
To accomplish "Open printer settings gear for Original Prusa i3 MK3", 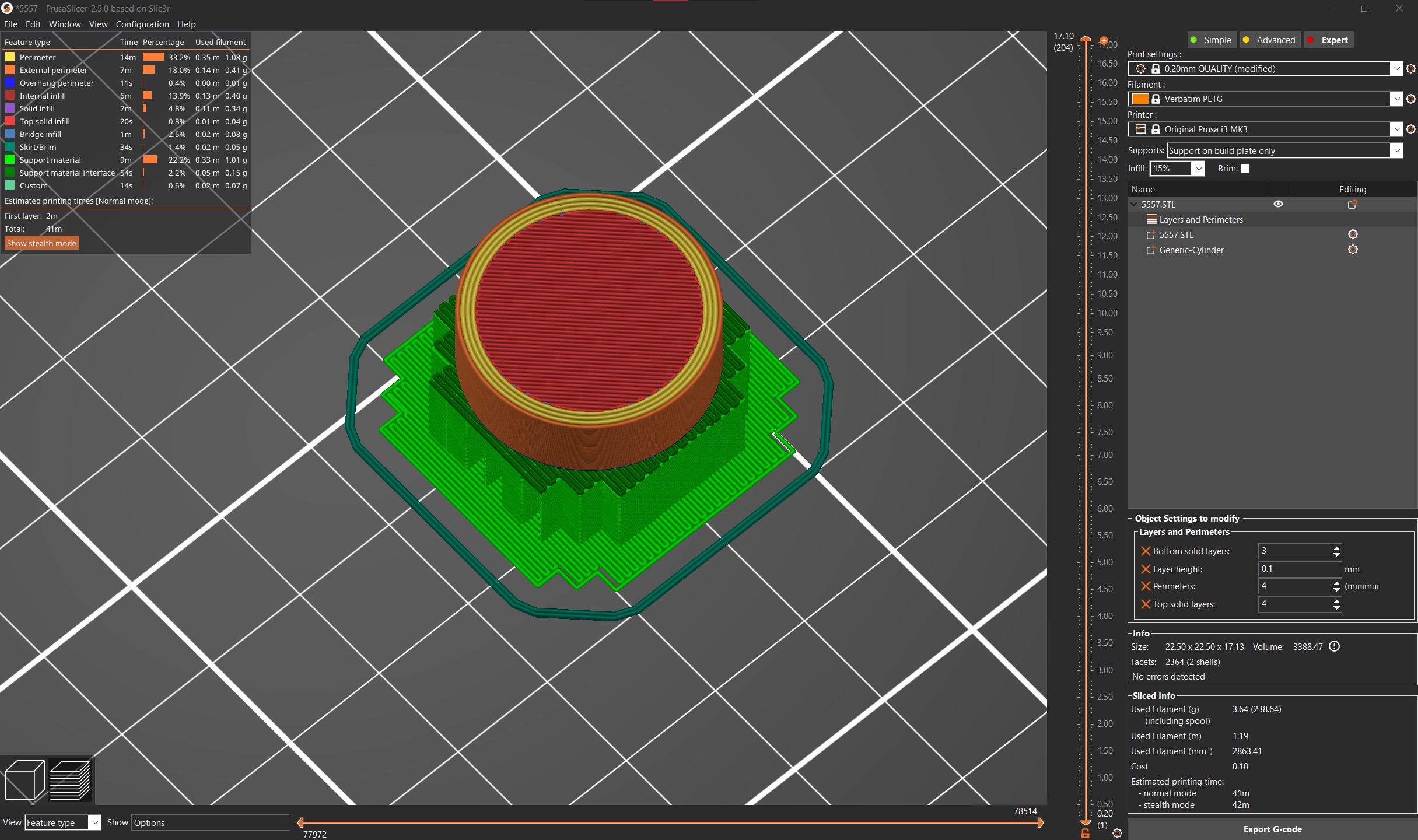I will [x=1411, y=129].
